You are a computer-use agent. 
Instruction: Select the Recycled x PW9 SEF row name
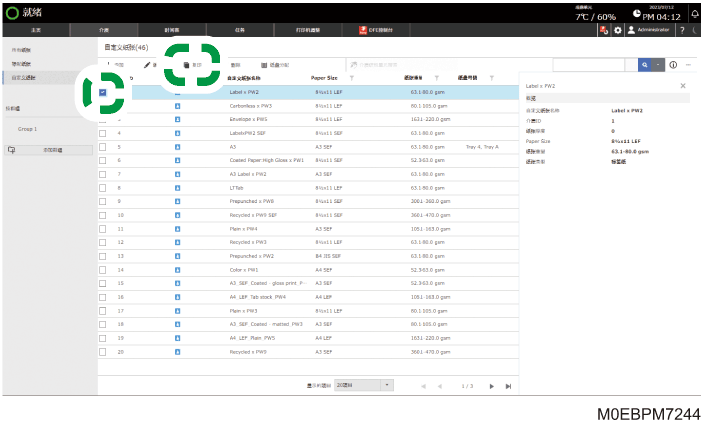tap(253, 215)
